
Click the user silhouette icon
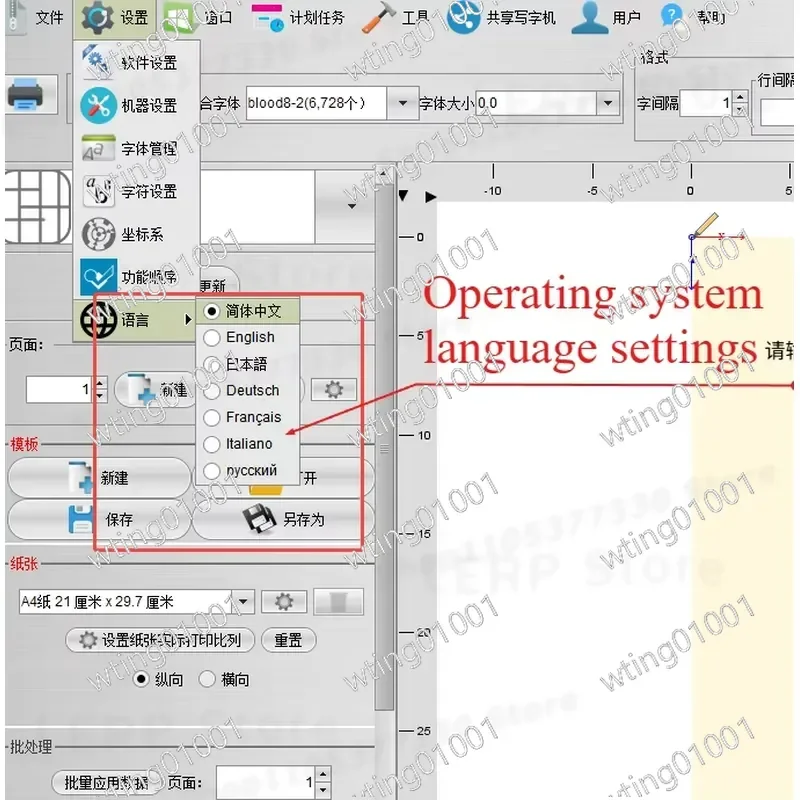click(590, 18)
